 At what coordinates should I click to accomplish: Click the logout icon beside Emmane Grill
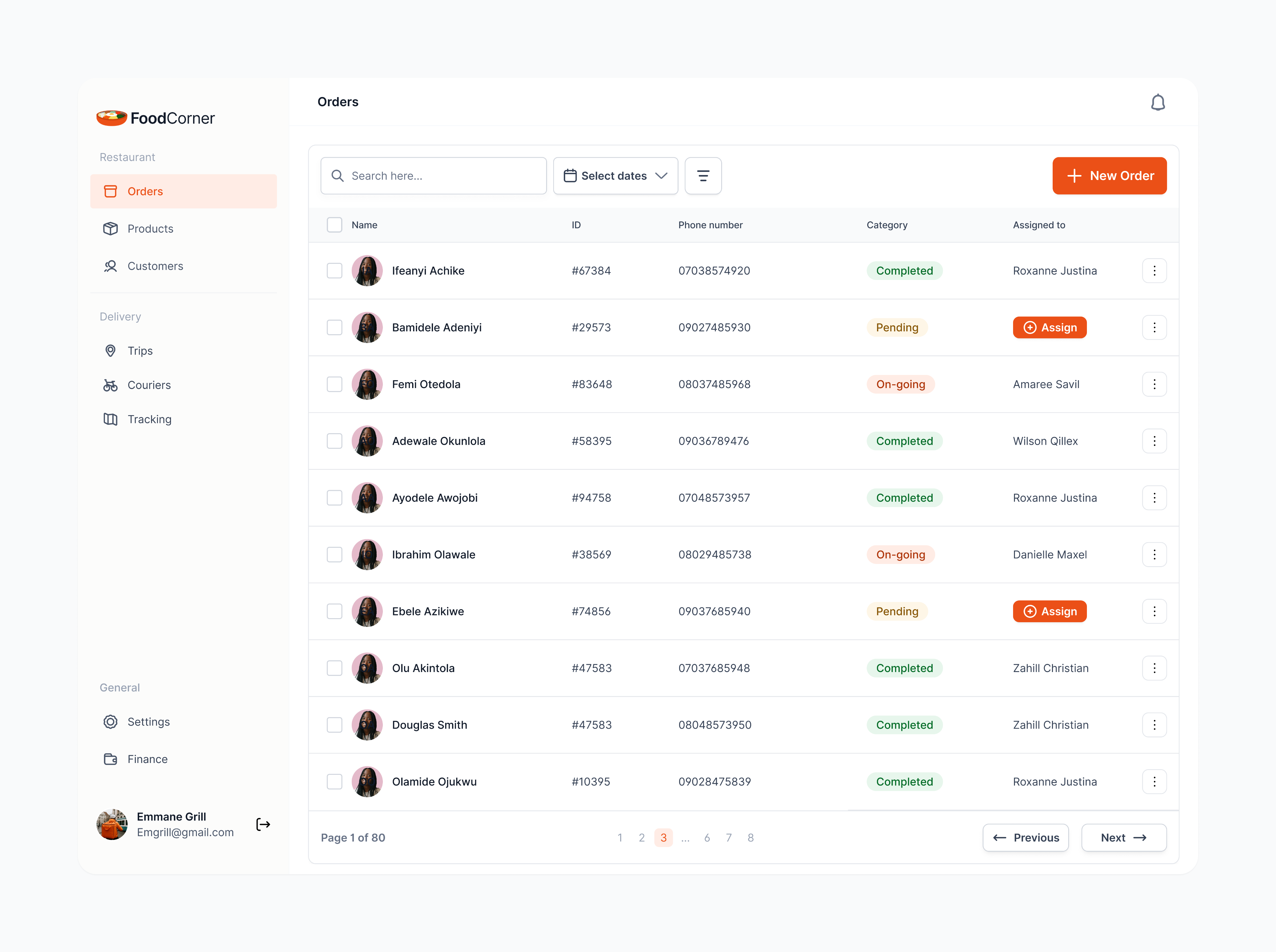[263, 824]
